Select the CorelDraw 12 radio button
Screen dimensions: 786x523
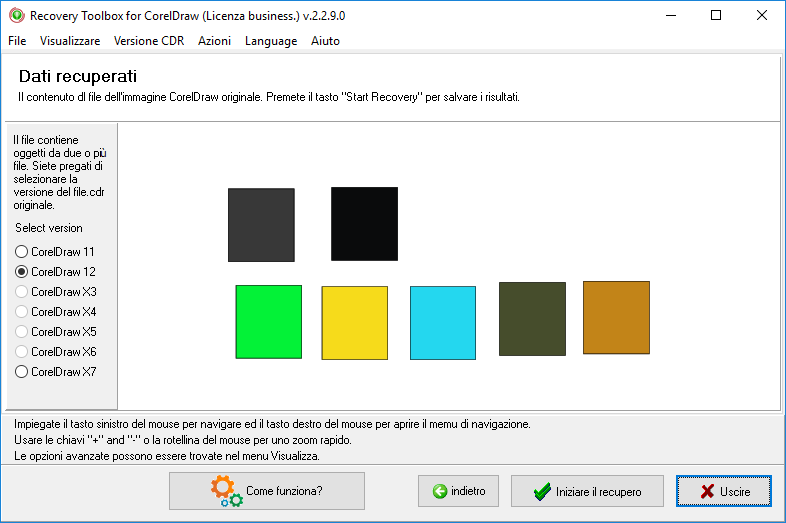[55, 271]
